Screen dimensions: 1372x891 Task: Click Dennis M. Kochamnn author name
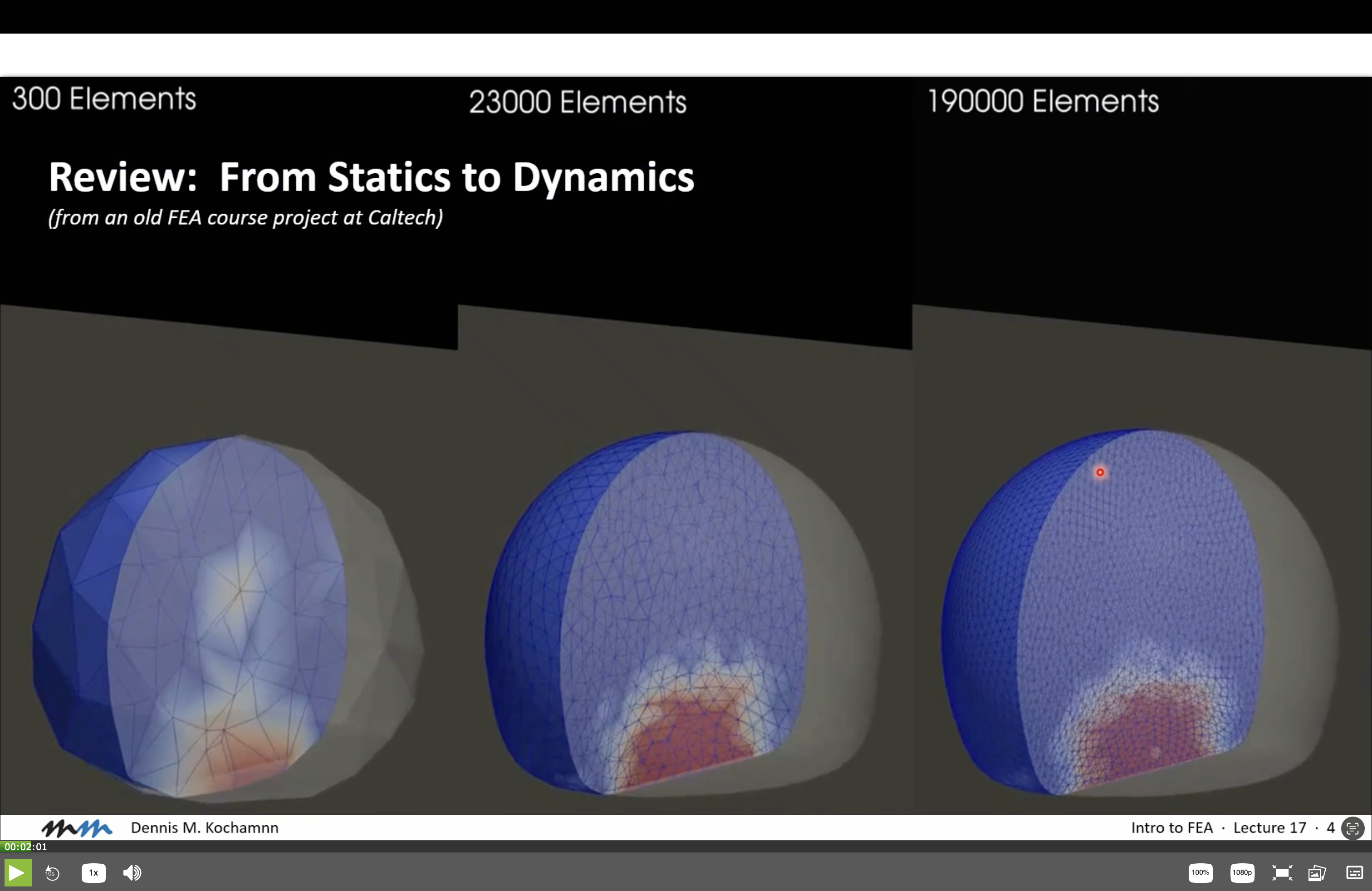[204, 828]
